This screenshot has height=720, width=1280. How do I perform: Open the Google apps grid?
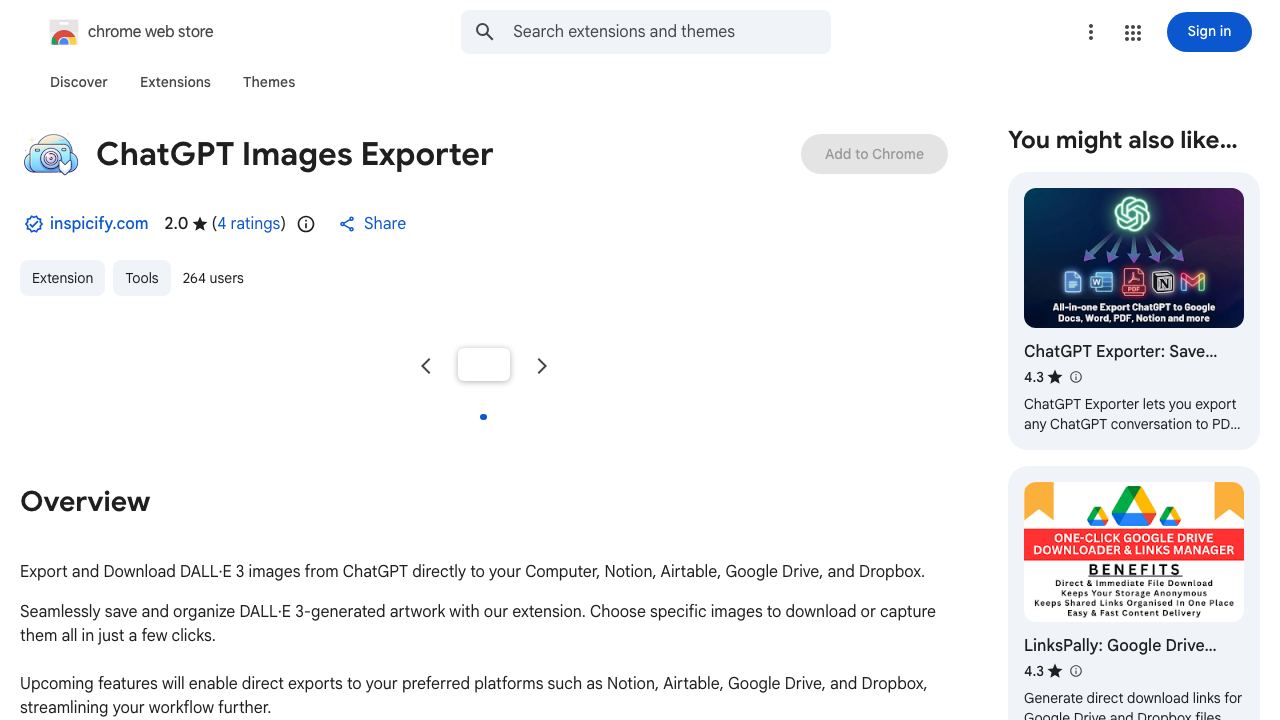[1133, 33]
